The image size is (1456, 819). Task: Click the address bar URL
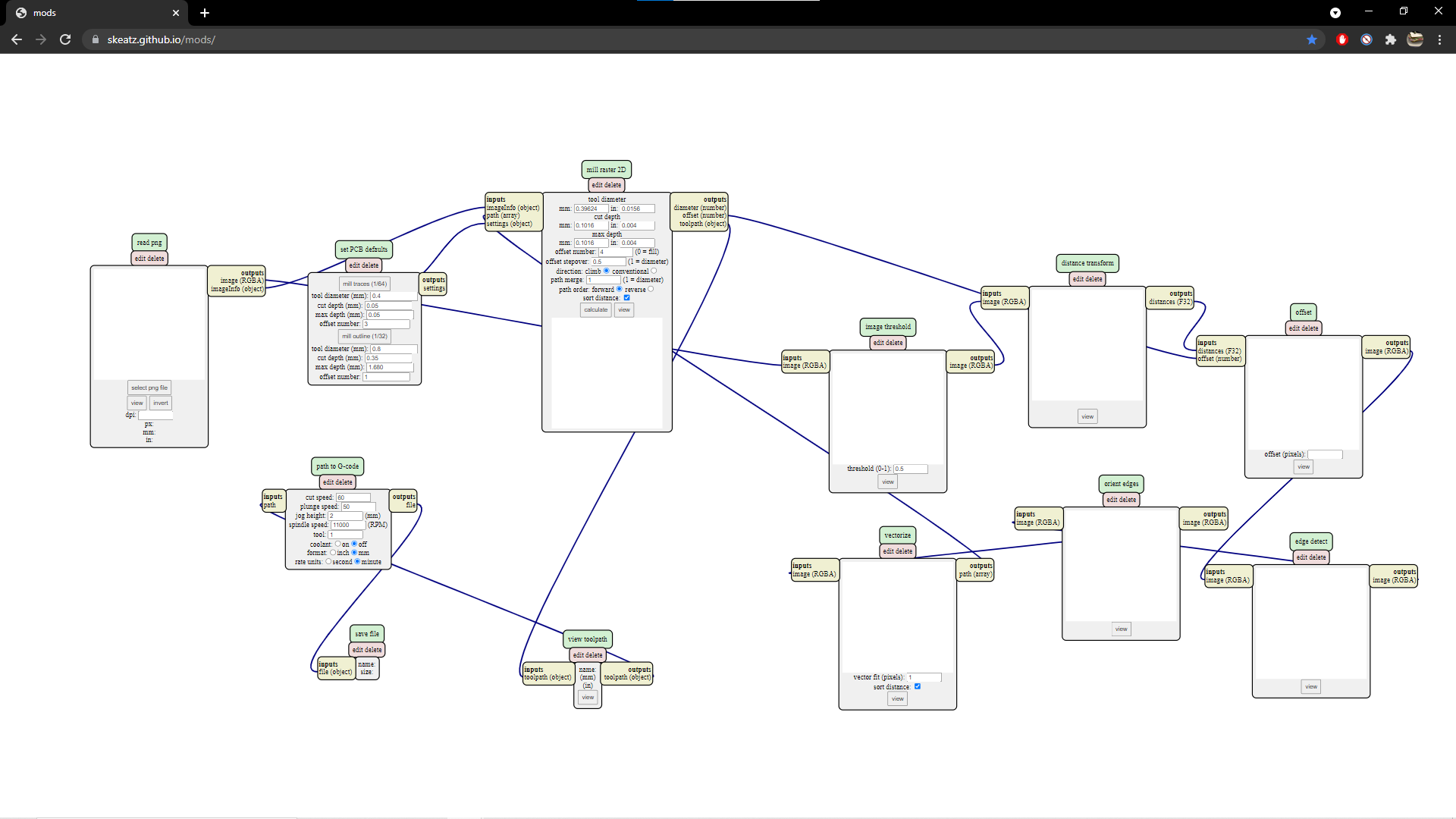(x=161, y=39)
